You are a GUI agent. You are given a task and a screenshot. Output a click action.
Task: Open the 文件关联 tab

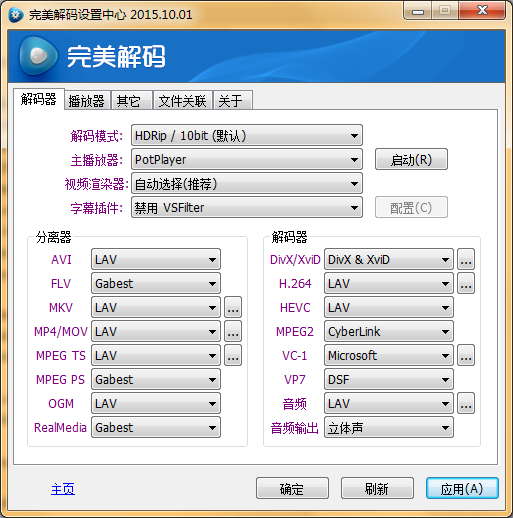182,100
